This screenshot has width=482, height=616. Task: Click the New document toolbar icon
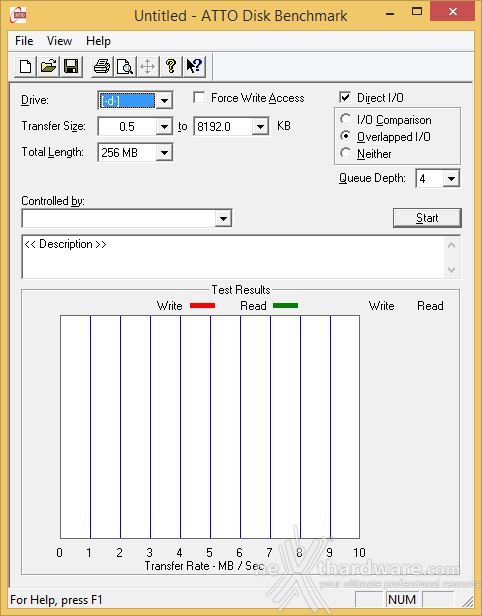tap(26, 66)
